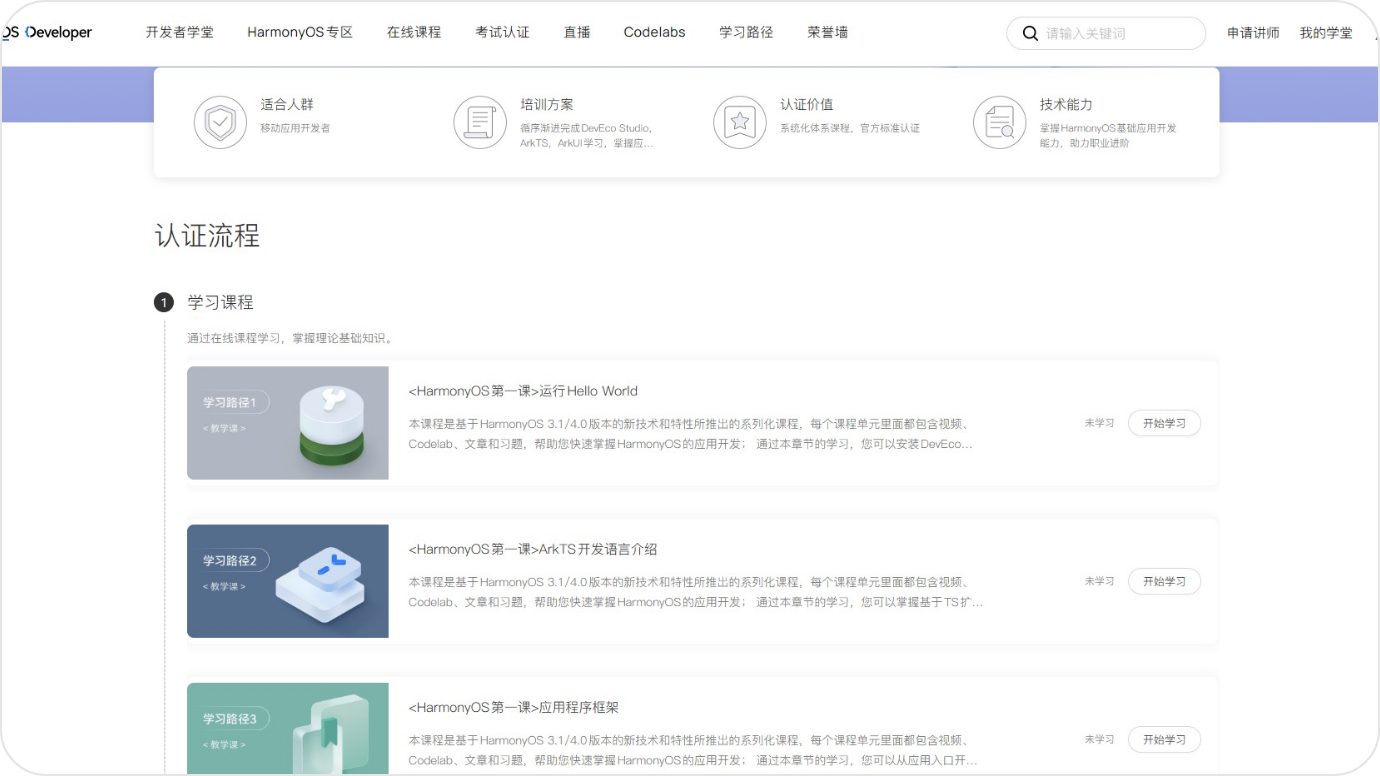Open the 学习路径1 course thumbnail
The image size is (1380, 776).
(288, 423)
